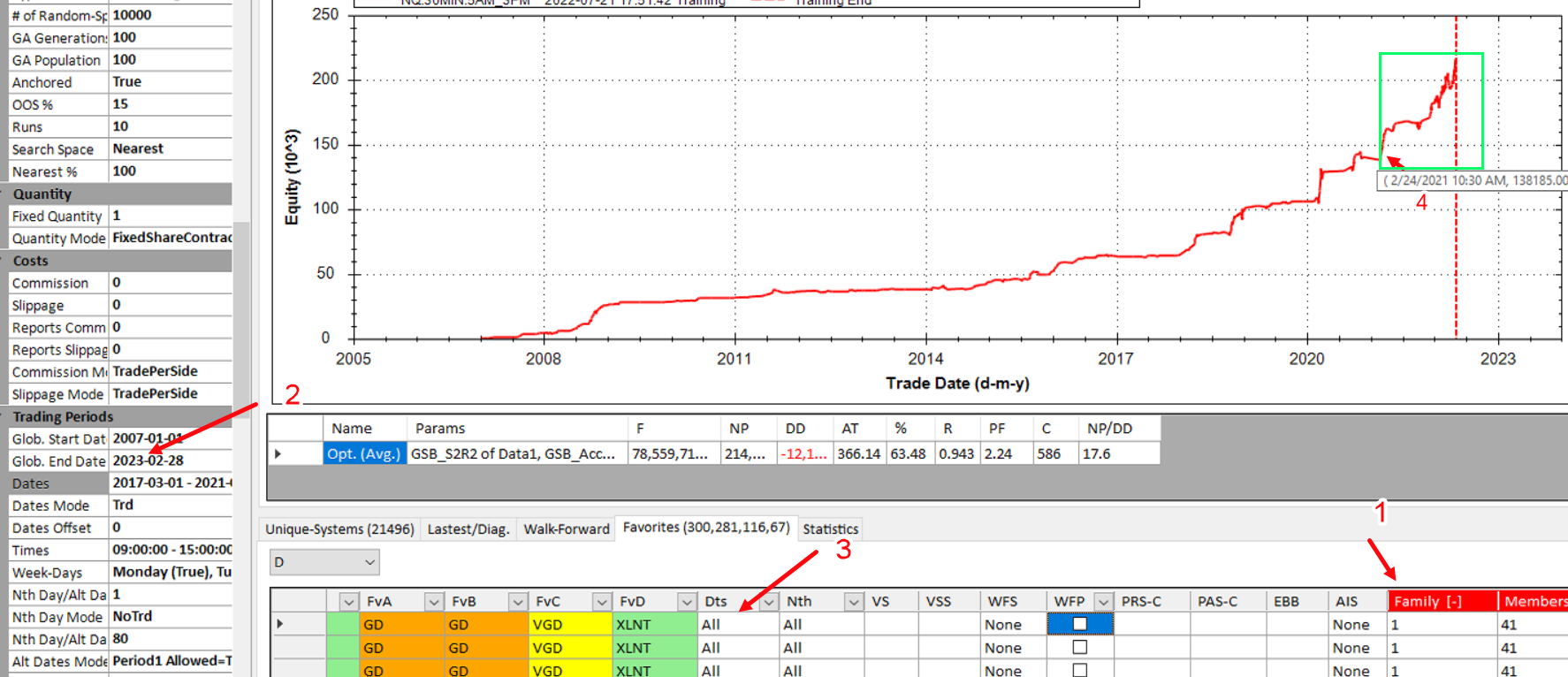1568x677 pixels.
Task: Open the FvA column filter arrow
Action: (348, 602)
